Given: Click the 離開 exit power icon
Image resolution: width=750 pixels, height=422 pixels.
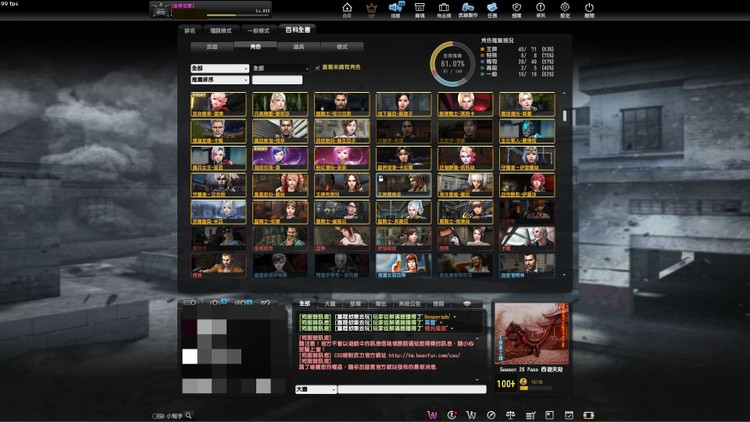Looking at the screenshot, I should (589, 10).
